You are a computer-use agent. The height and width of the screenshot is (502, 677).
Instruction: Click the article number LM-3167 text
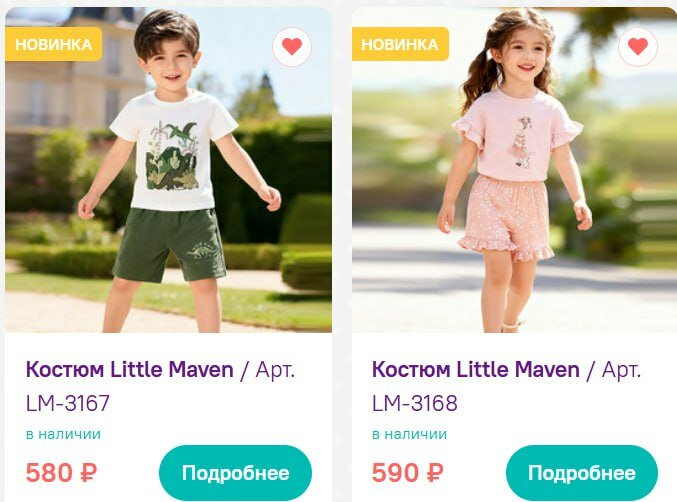click(x=68, y=403)
